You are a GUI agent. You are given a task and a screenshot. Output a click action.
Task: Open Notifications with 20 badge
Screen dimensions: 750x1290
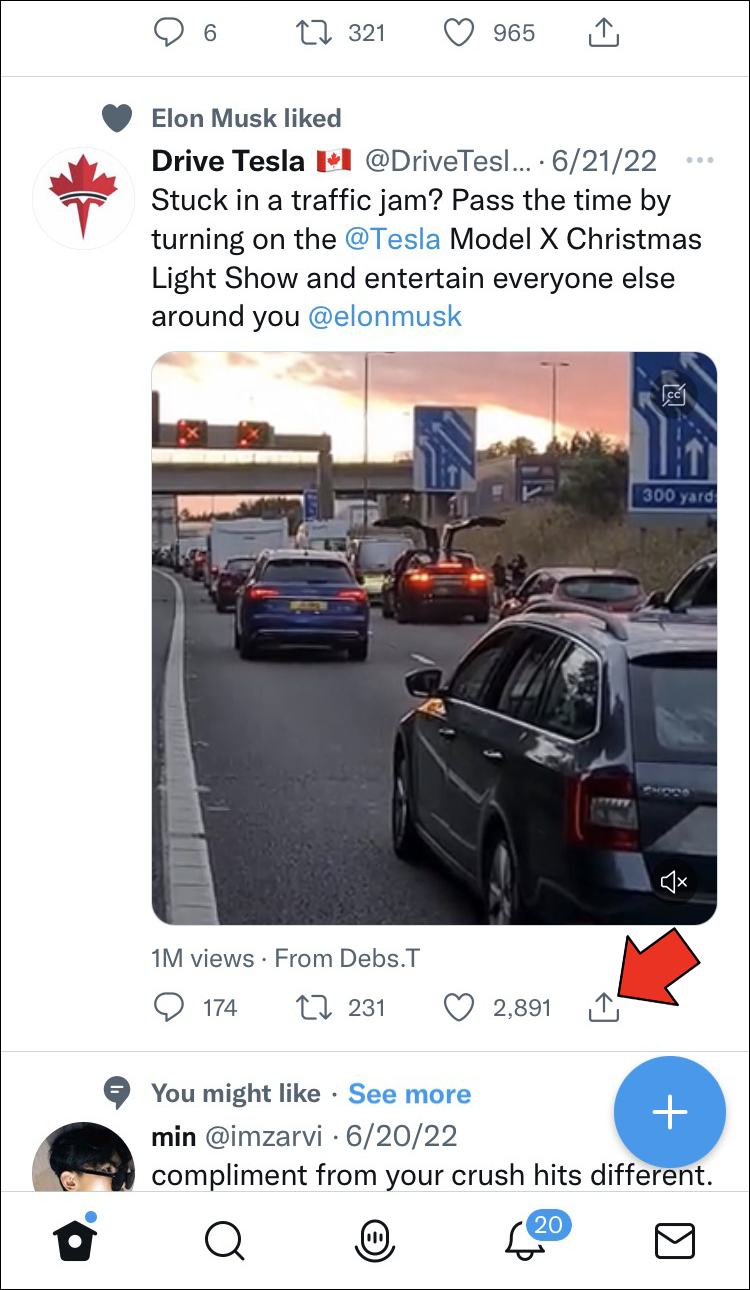click(526, 1241)
